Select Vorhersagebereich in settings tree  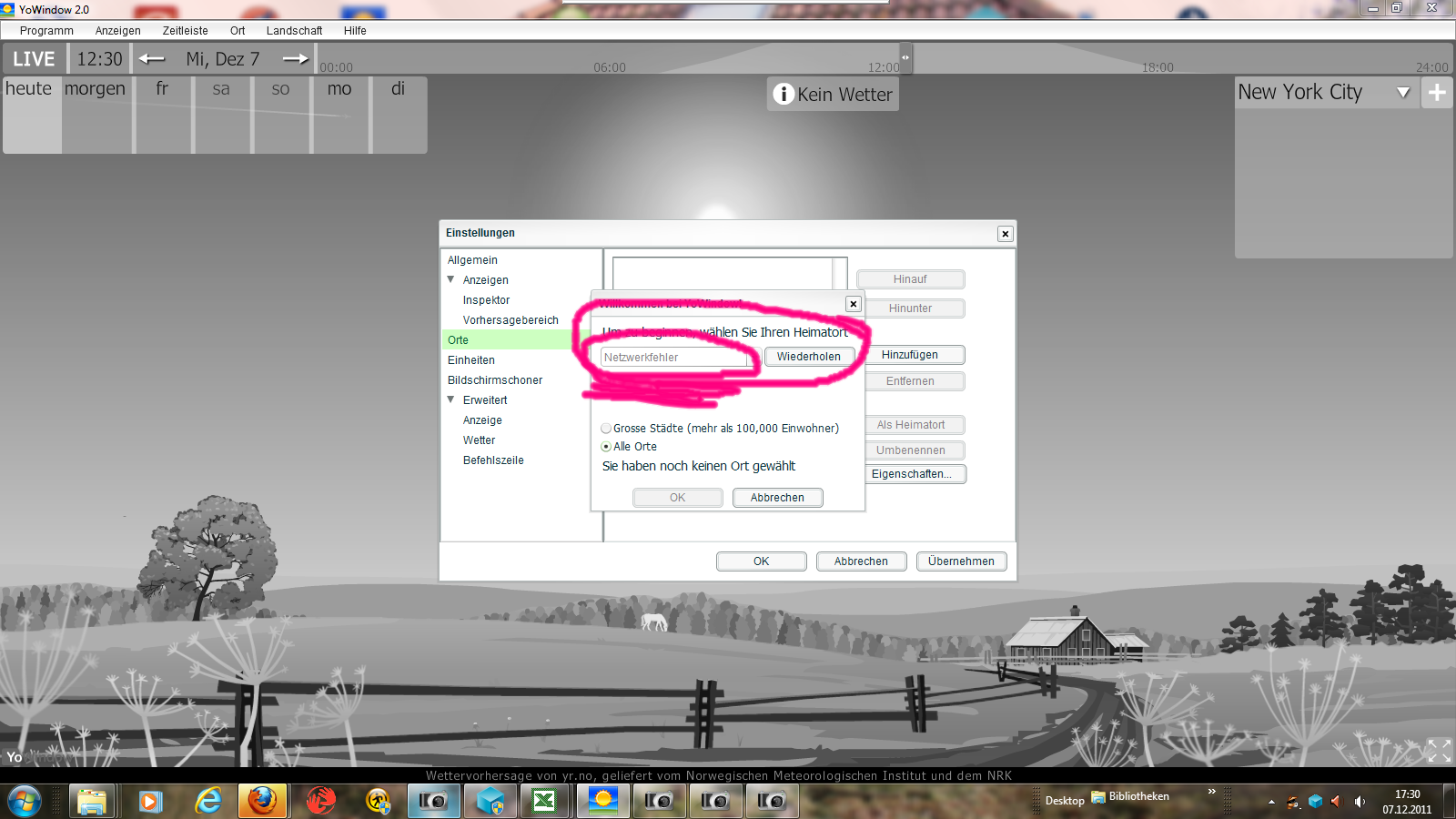(511, 320)
